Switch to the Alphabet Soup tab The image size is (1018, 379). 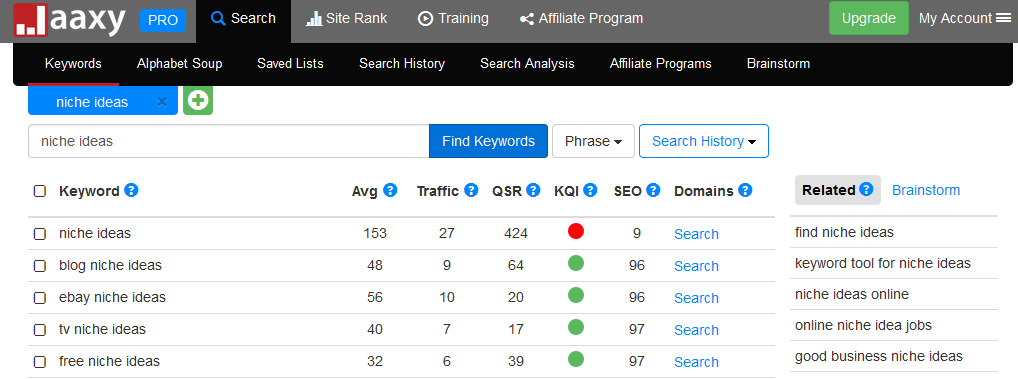179,64
